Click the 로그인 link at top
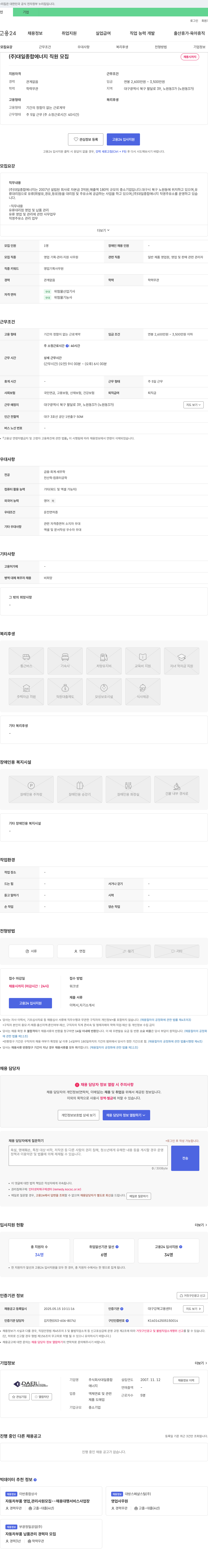The width and height of the screenshot is (208, 1568). pos(194,21)
